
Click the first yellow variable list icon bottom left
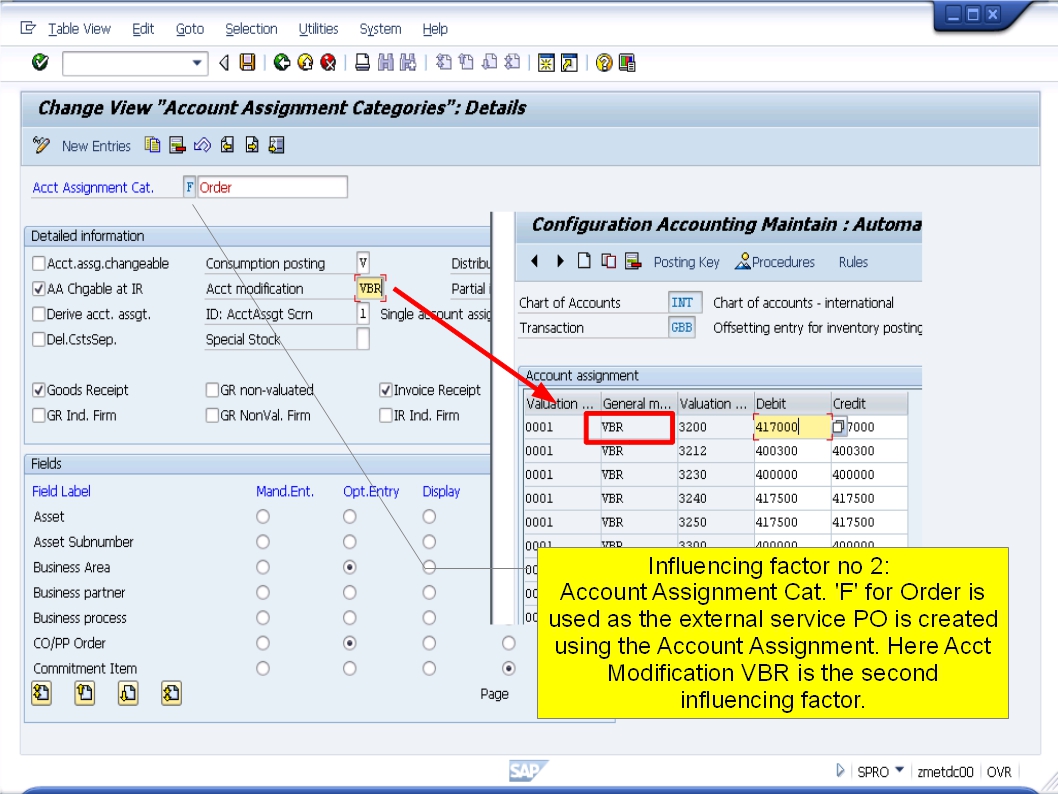tap(41, 693)
